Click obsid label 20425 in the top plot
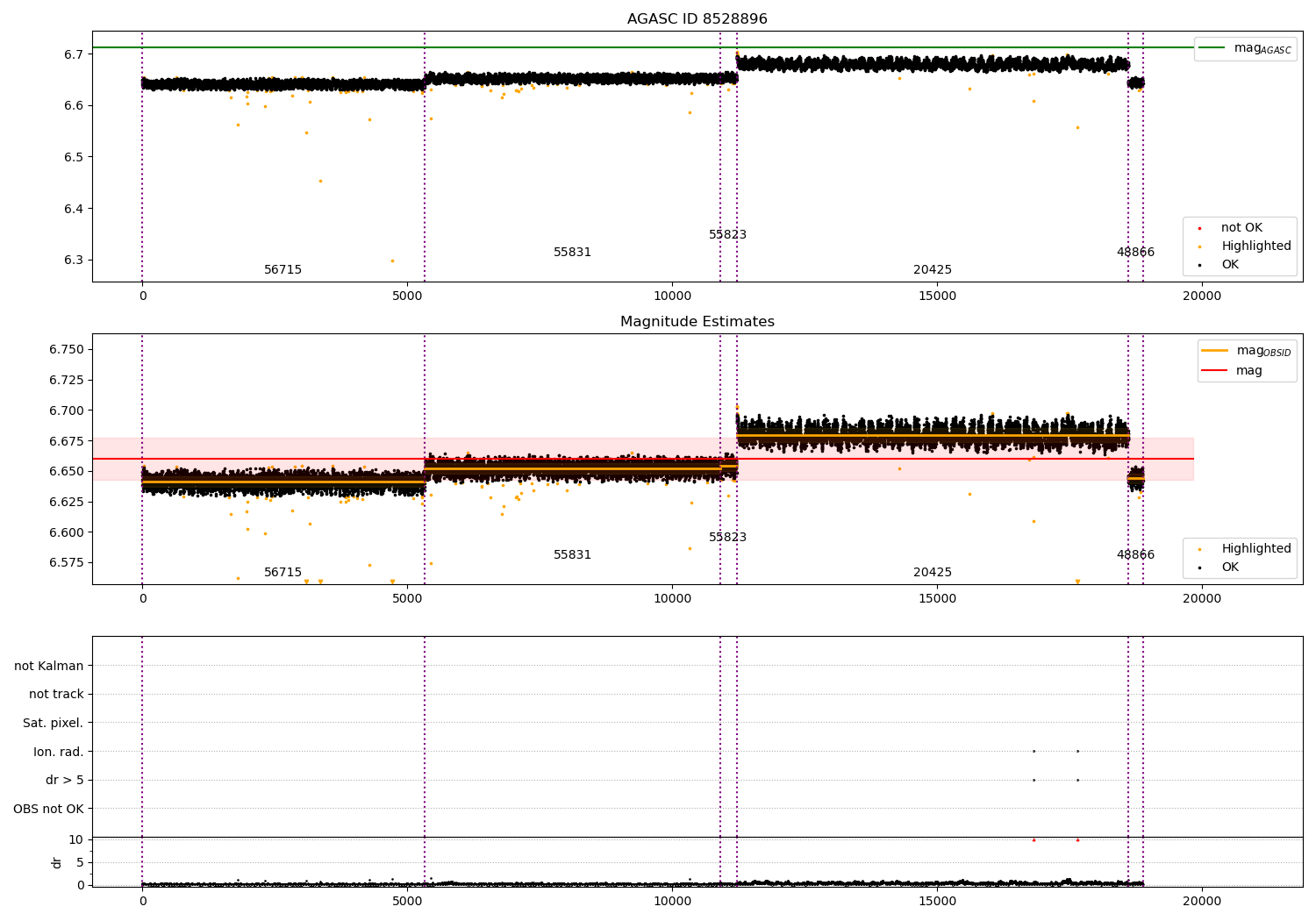1316x921 pixels. point(932,270)
